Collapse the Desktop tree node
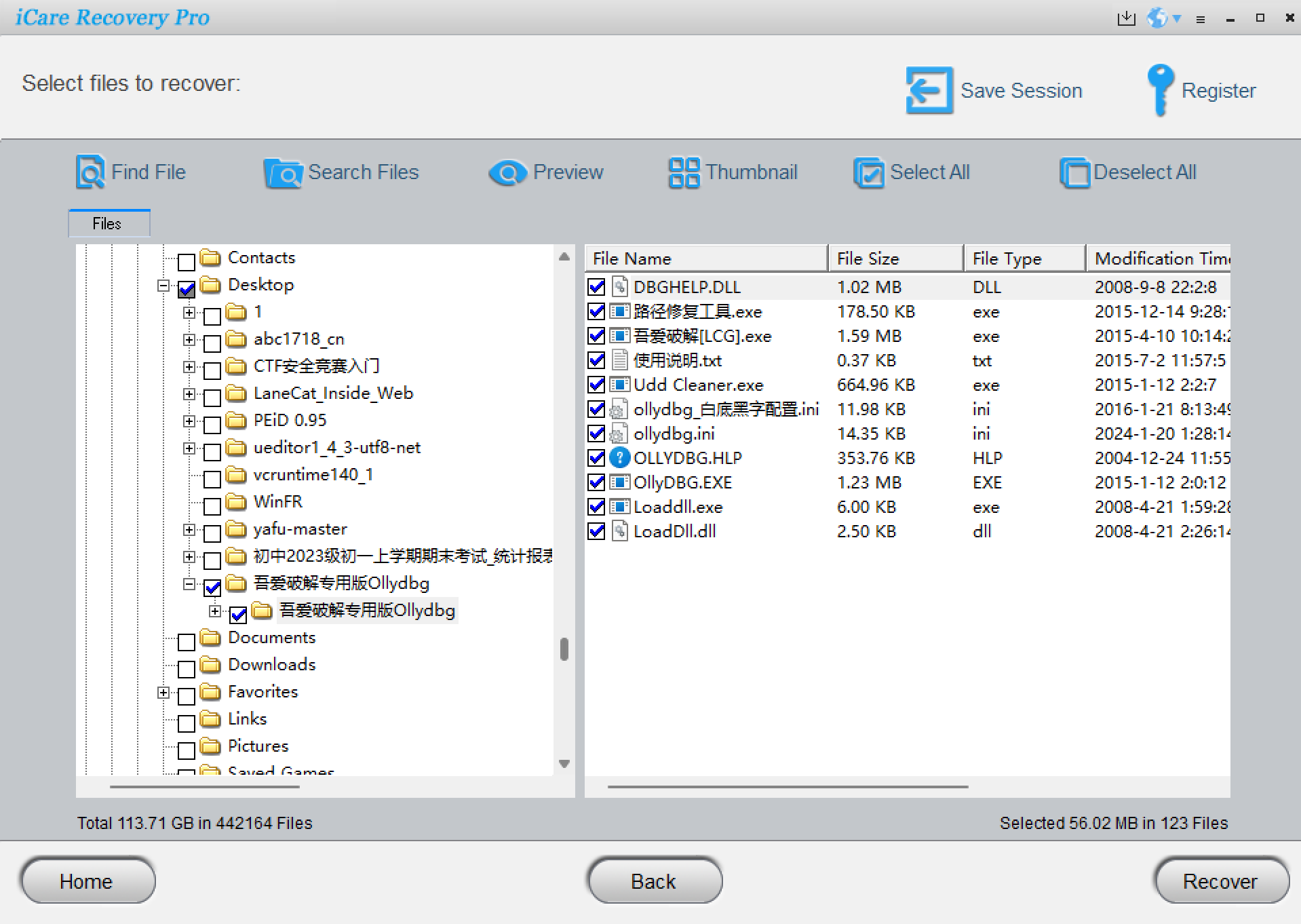 coord(163,285)
